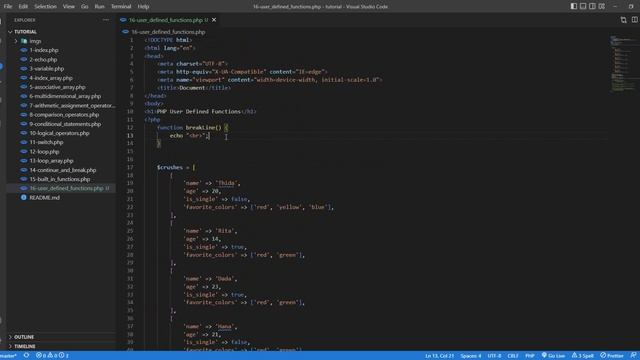Open 14-continue_and_break.php file
The height and width of the screenshot is (360, 640).
[63, 170]
